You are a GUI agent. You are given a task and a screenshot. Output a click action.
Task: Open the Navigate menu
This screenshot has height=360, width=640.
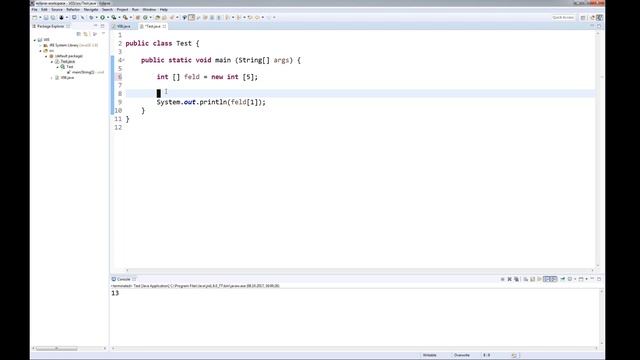tap(91, 9)
